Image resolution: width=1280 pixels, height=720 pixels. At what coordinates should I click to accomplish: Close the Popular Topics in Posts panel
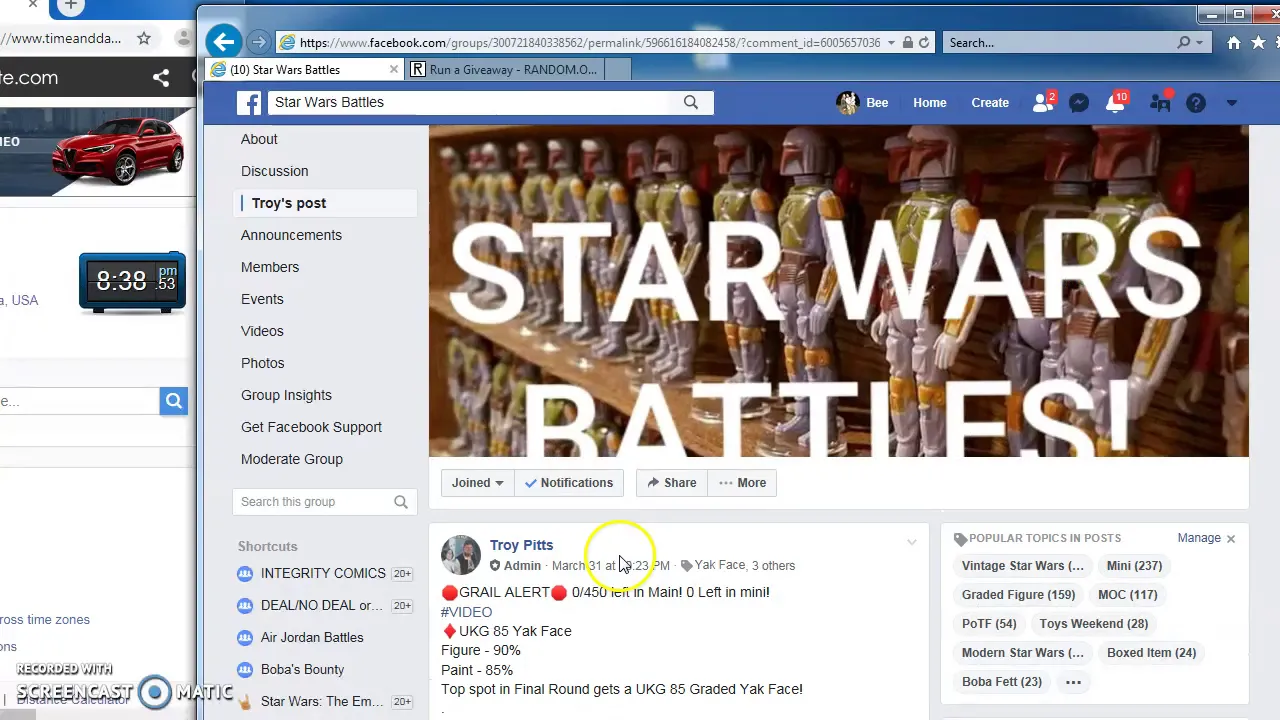[1231, 539]
